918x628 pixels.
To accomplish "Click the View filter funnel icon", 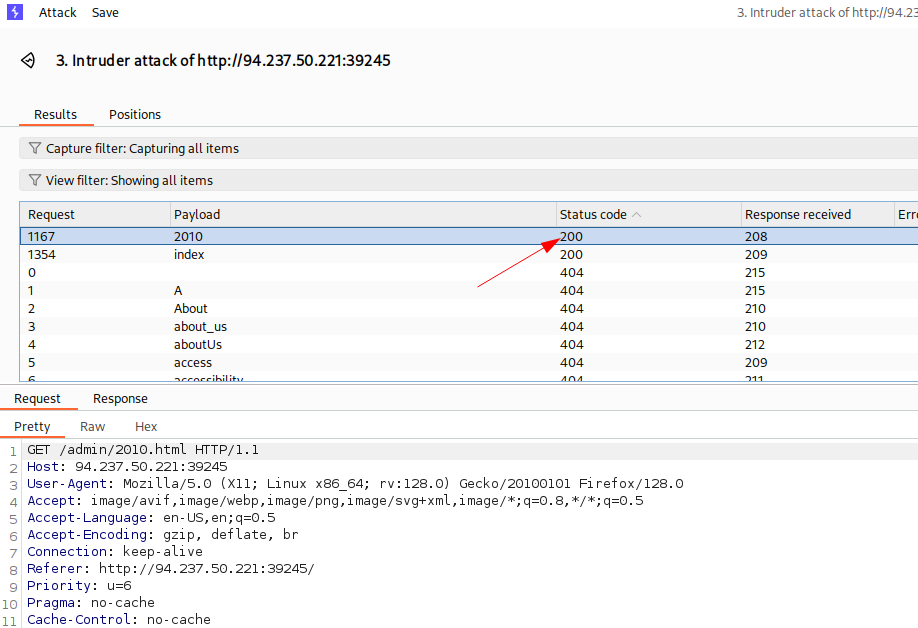I will (x=35, y=181).
